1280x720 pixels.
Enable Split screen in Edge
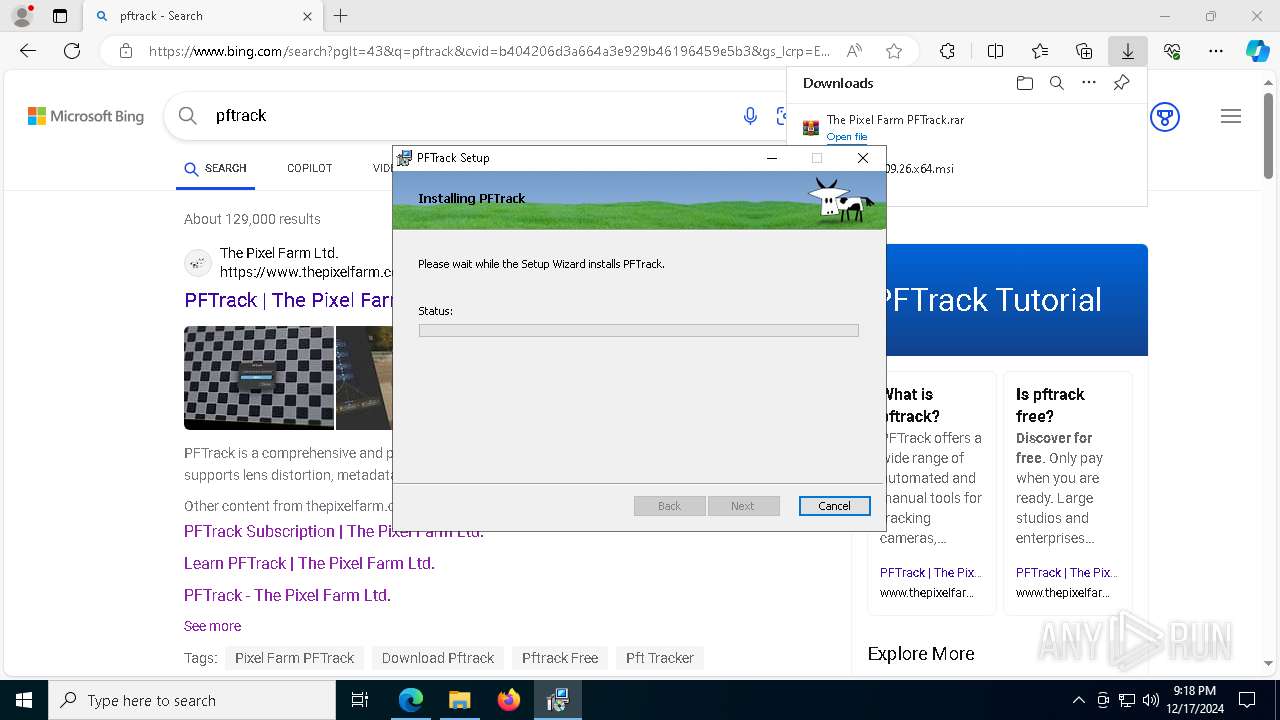coord(995,51)
